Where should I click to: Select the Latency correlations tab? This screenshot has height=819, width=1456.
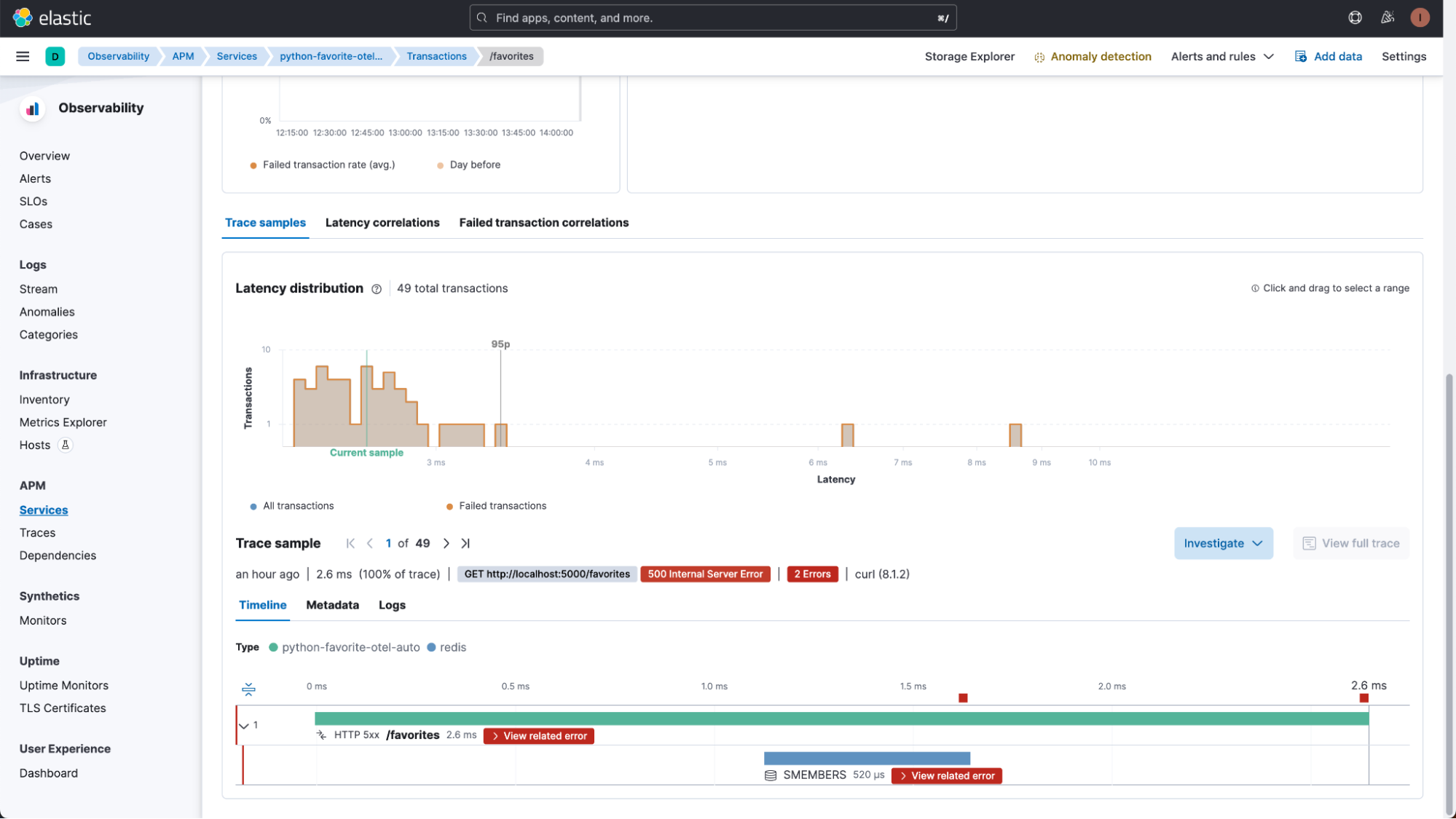coord(382,222)
